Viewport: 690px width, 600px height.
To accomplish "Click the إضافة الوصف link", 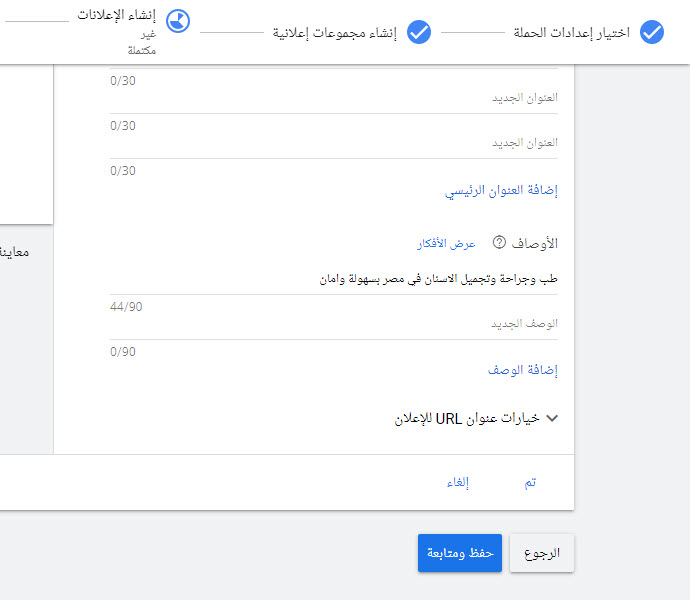I will coord(523,370).
